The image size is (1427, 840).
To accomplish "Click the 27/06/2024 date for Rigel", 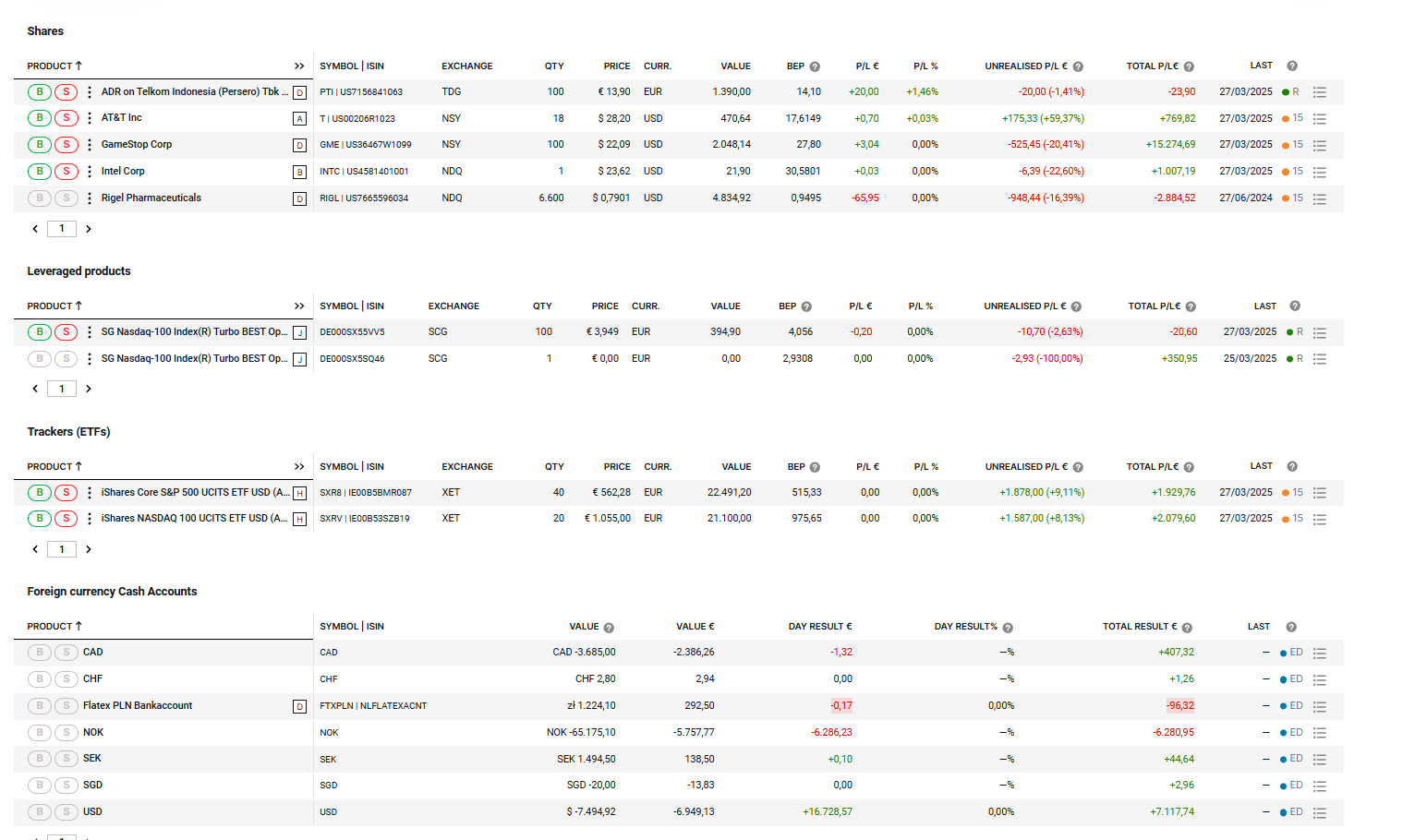I will [1246, 198].
